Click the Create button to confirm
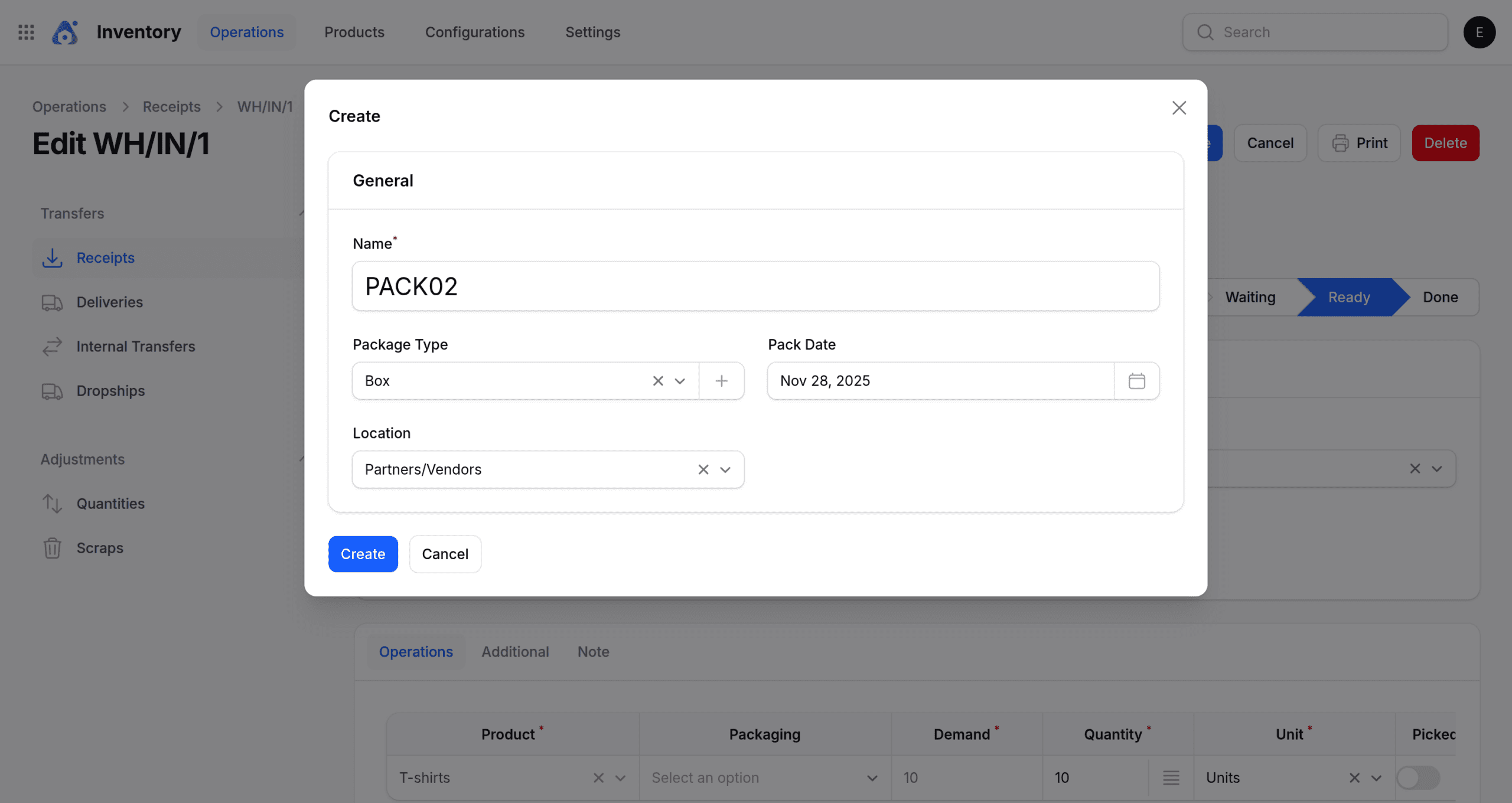1512x803 pixels. pyautogui.click(x=363, y=554)
